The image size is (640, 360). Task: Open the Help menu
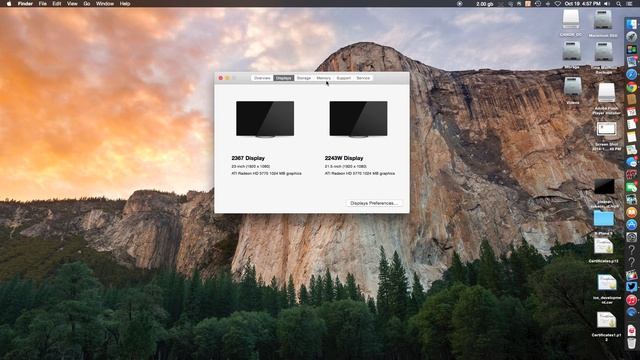125,4
